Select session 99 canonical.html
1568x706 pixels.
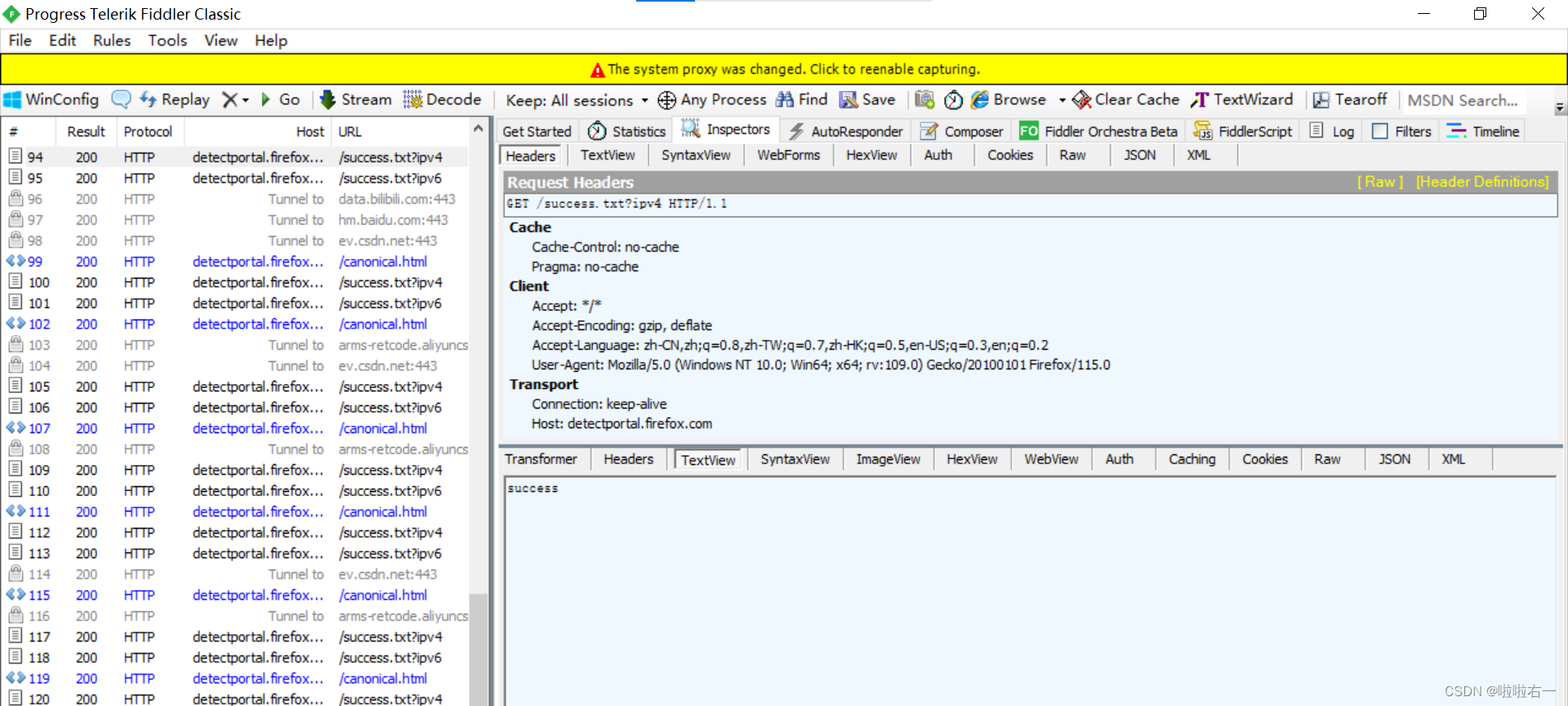click(x=237, y=261)
